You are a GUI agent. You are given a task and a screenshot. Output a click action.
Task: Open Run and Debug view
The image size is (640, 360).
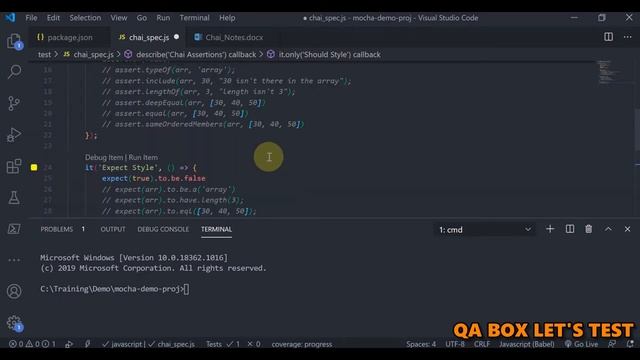click(x=14, y=135)
